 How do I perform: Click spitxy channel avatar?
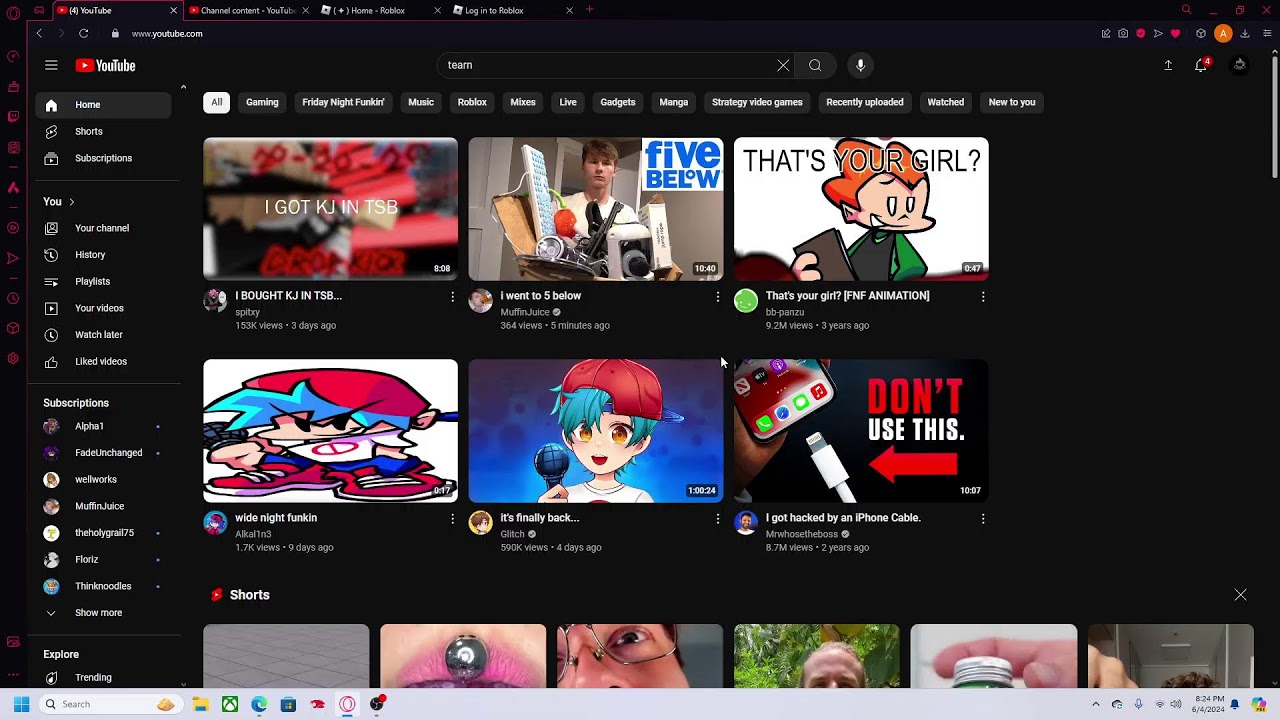point(215,300)
